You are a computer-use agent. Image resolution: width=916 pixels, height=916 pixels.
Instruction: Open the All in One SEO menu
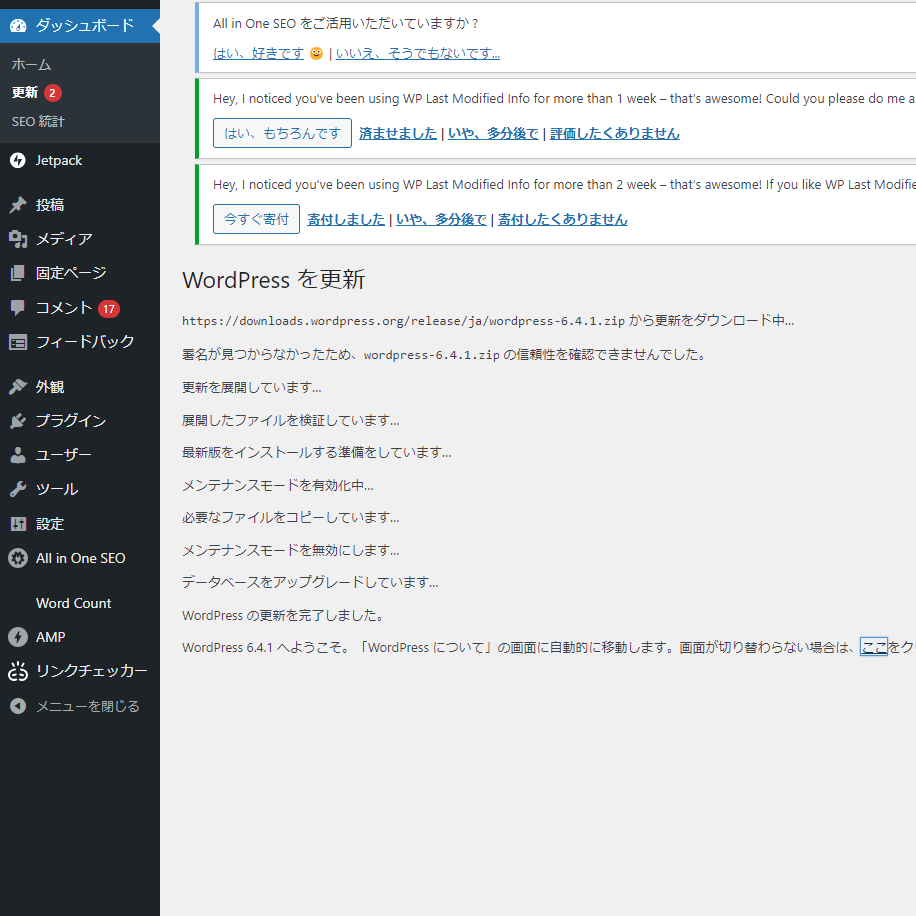tap(80, 558)
